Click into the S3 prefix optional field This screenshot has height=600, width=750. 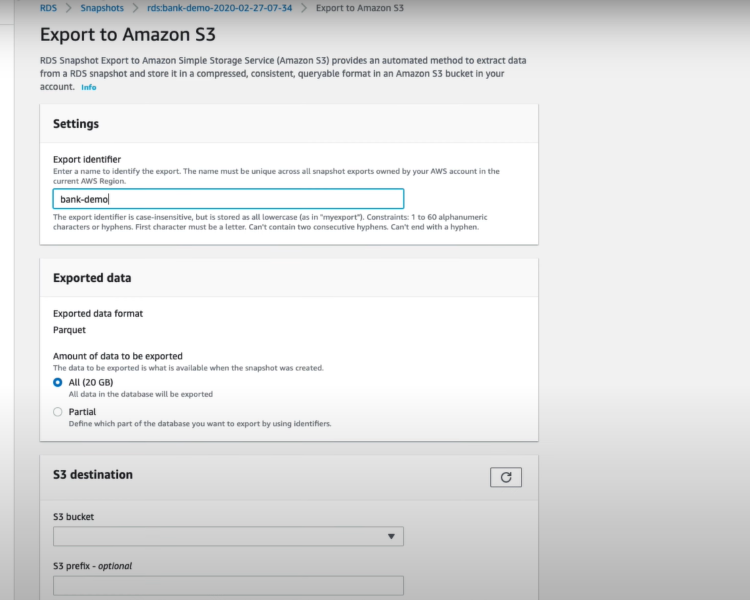pyautogui.click(x=228, y=586)
